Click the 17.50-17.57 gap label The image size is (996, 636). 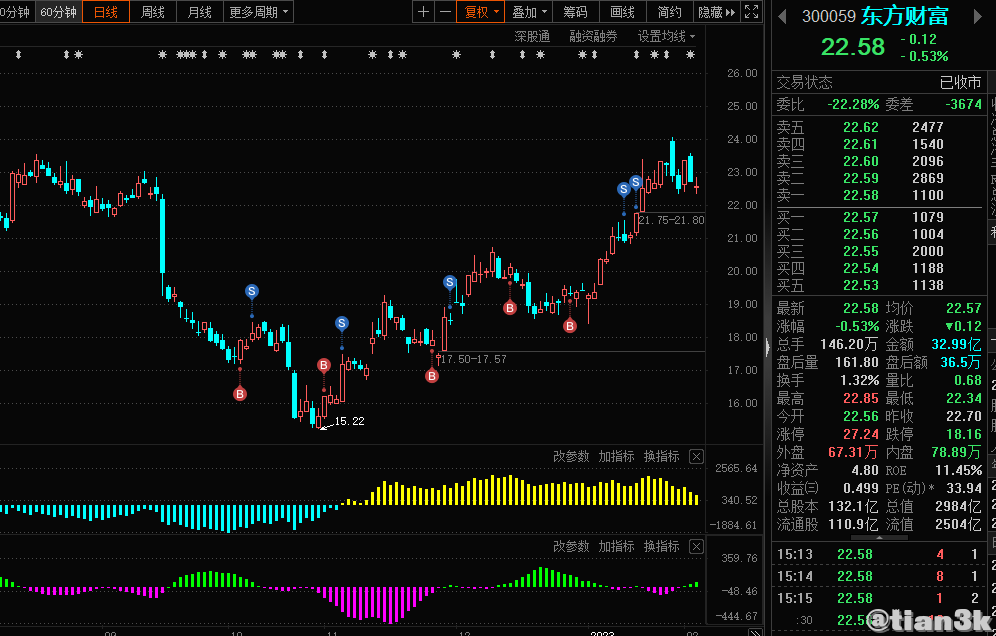tap(473, 359)
